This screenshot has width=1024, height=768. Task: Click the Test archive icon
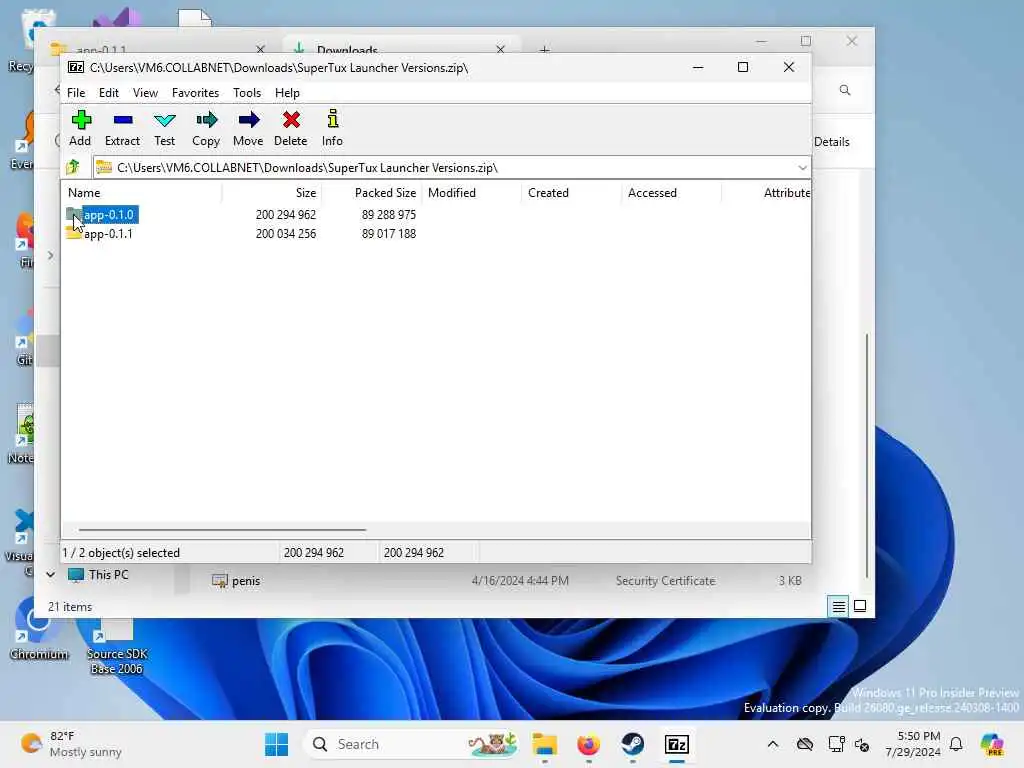point(165,128)
